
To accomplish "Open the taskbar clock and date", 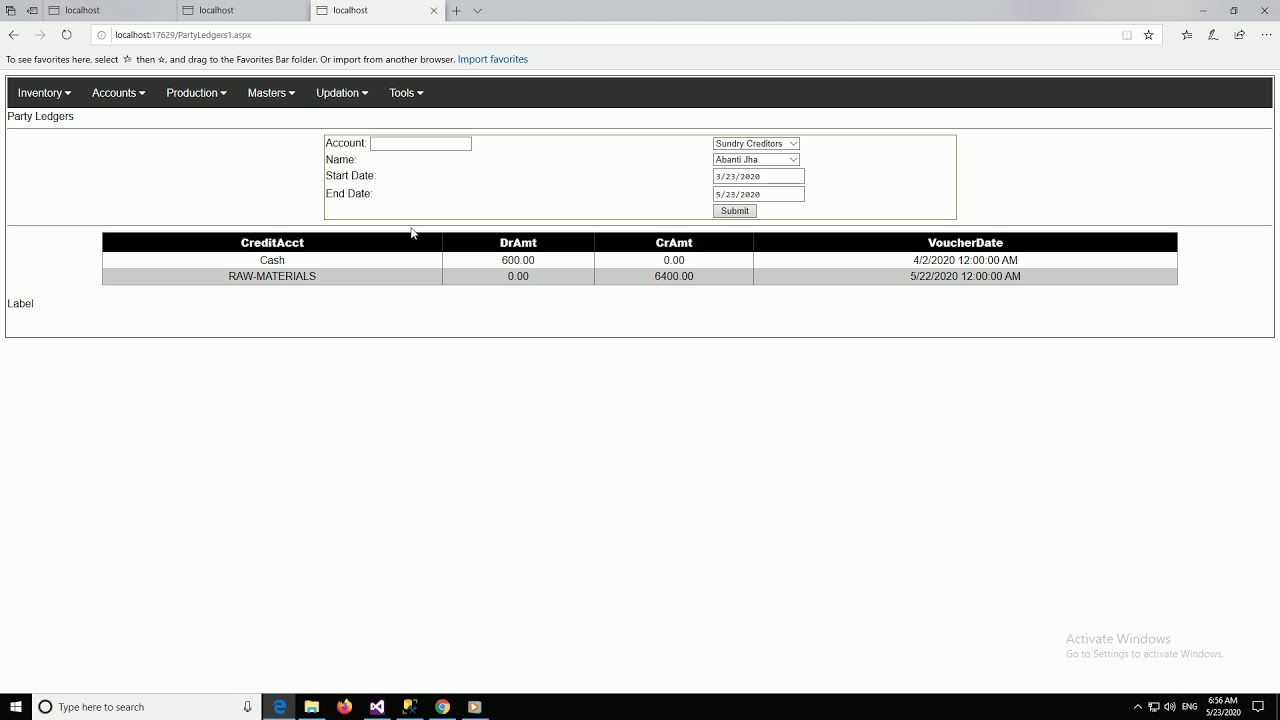I will [1223, 707].
